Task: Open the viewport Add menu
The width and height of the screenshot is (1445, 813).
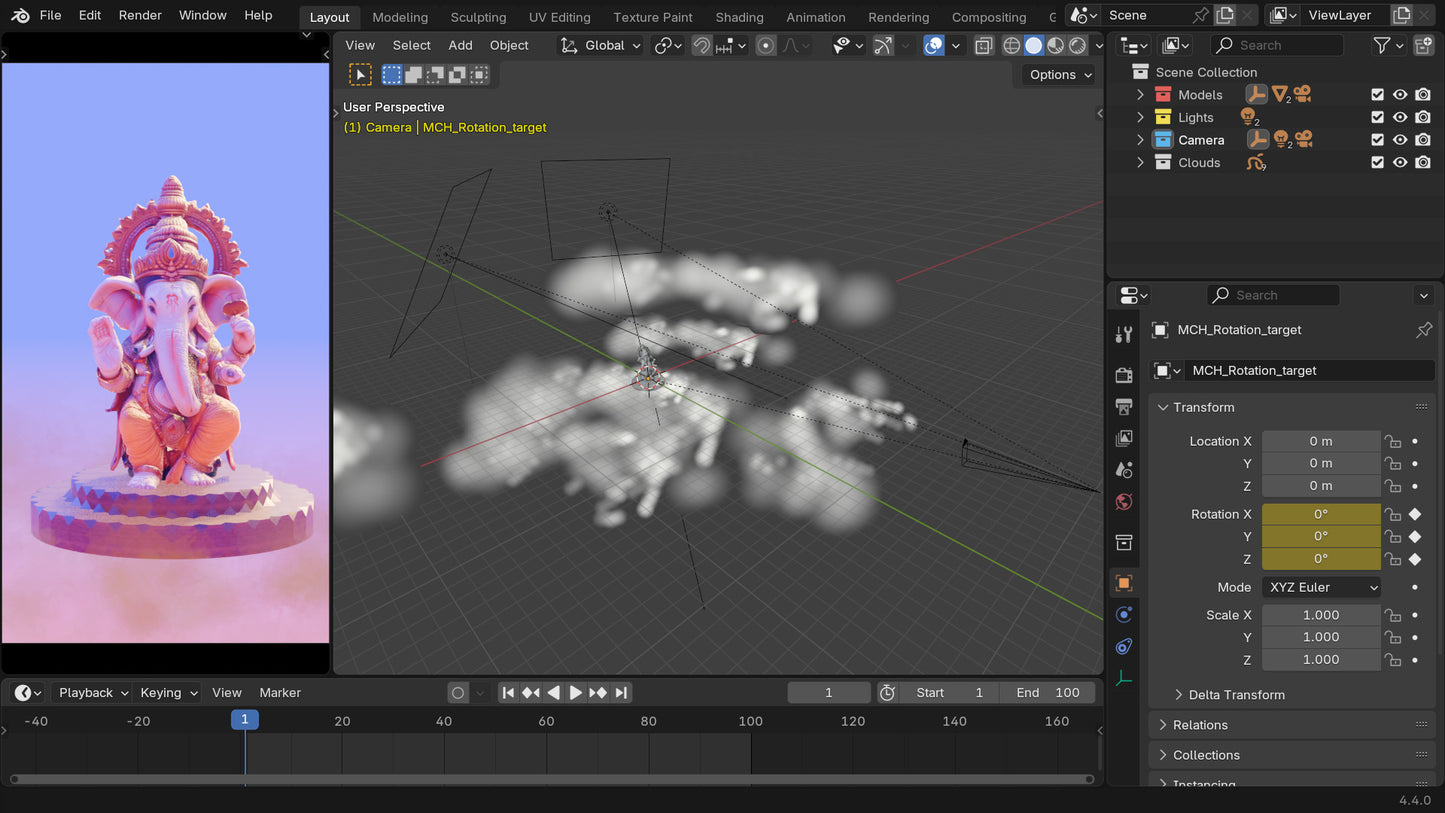Action: point(460,45)
